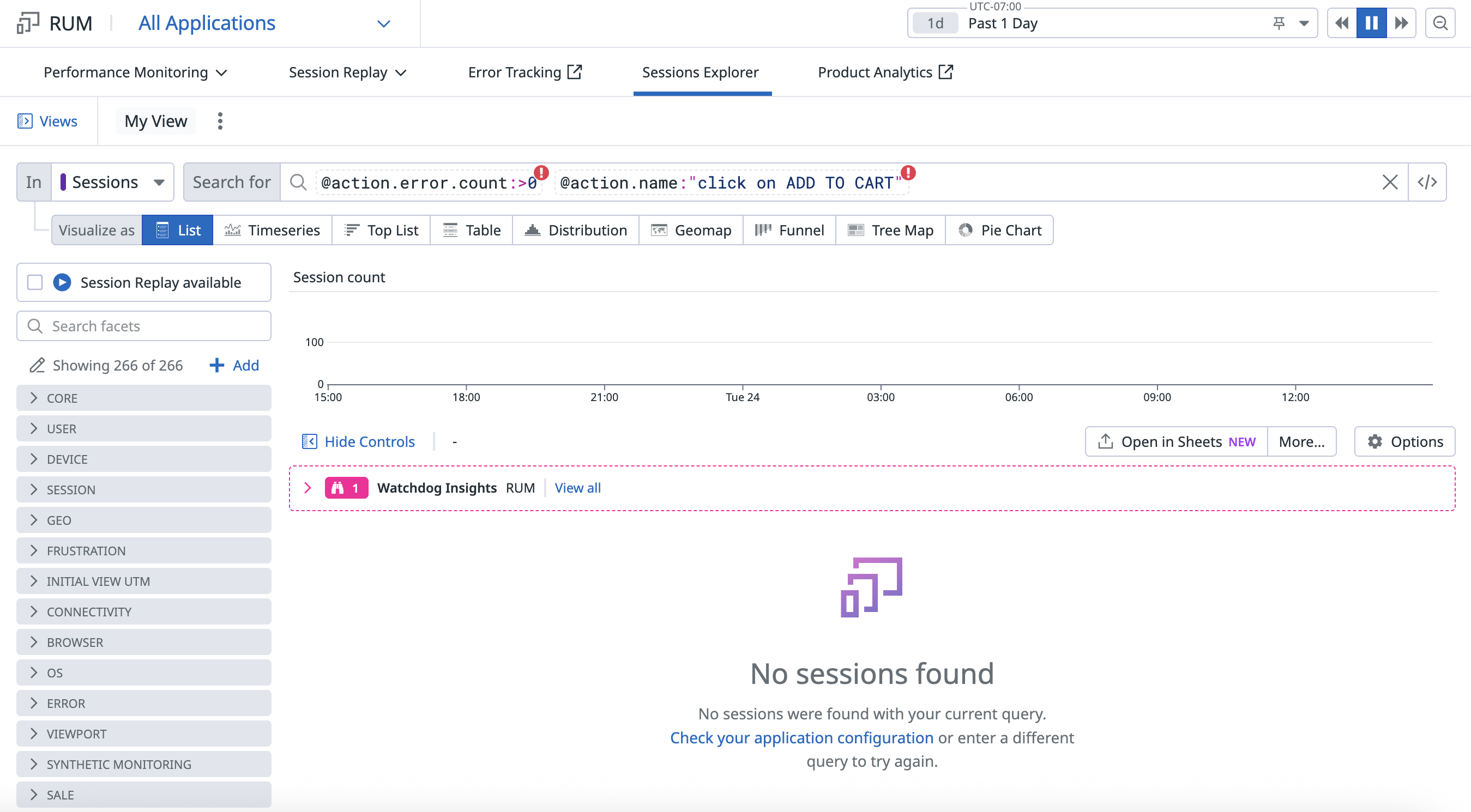Open the code view of the query
This screenshot has width=1471, height=812.
click(1427, 182)
